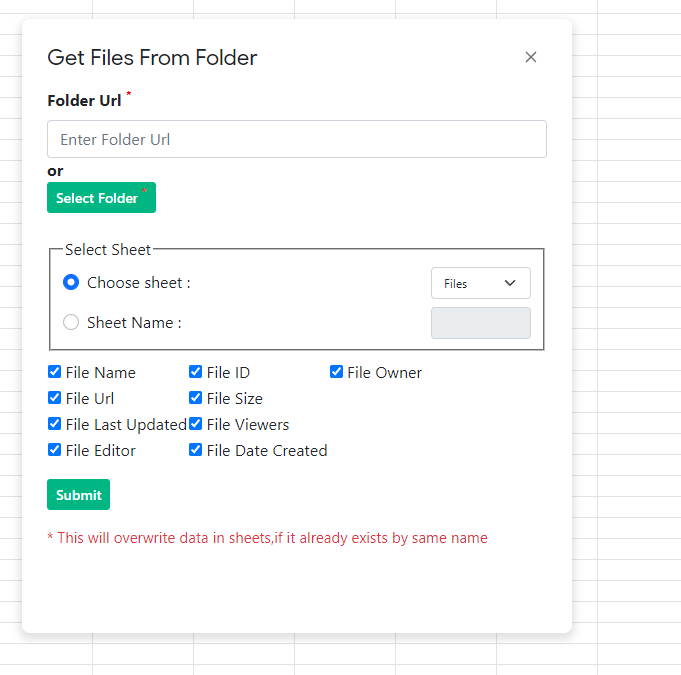
Task: Toggle the File Editor checkbox
Action: (55, 450)
